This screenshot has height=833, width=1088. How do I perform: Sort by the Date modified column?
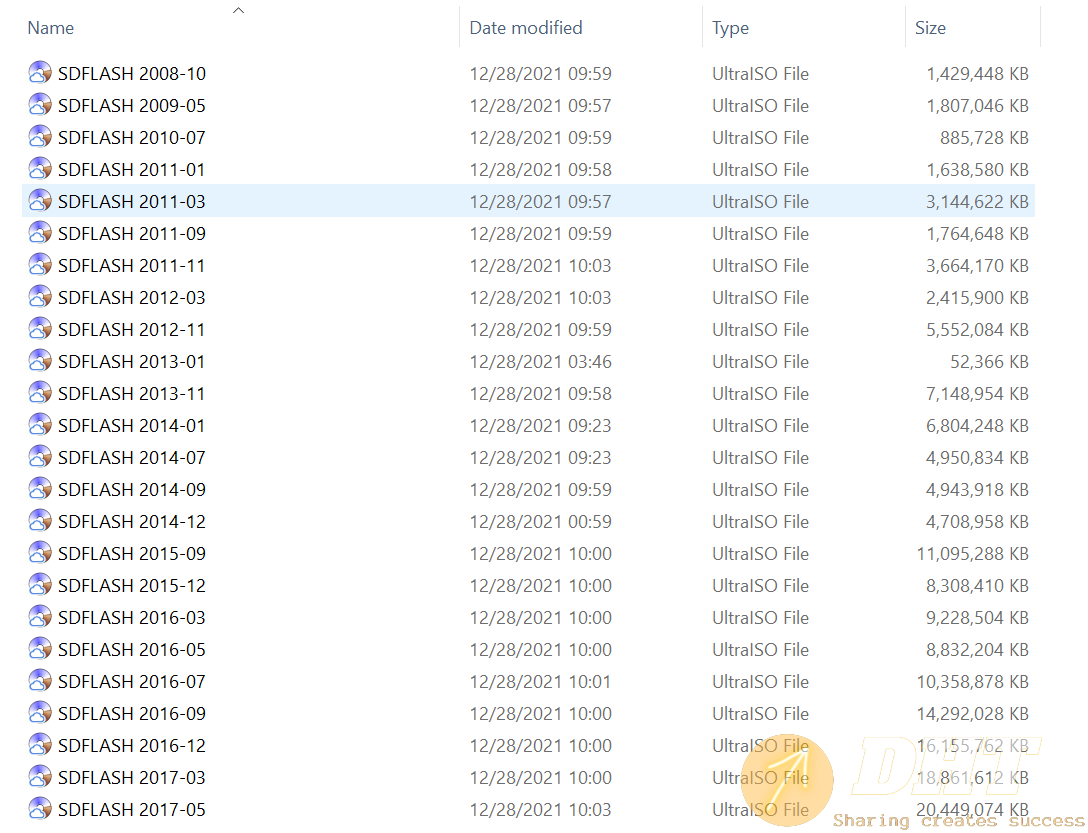pos(526,28)
